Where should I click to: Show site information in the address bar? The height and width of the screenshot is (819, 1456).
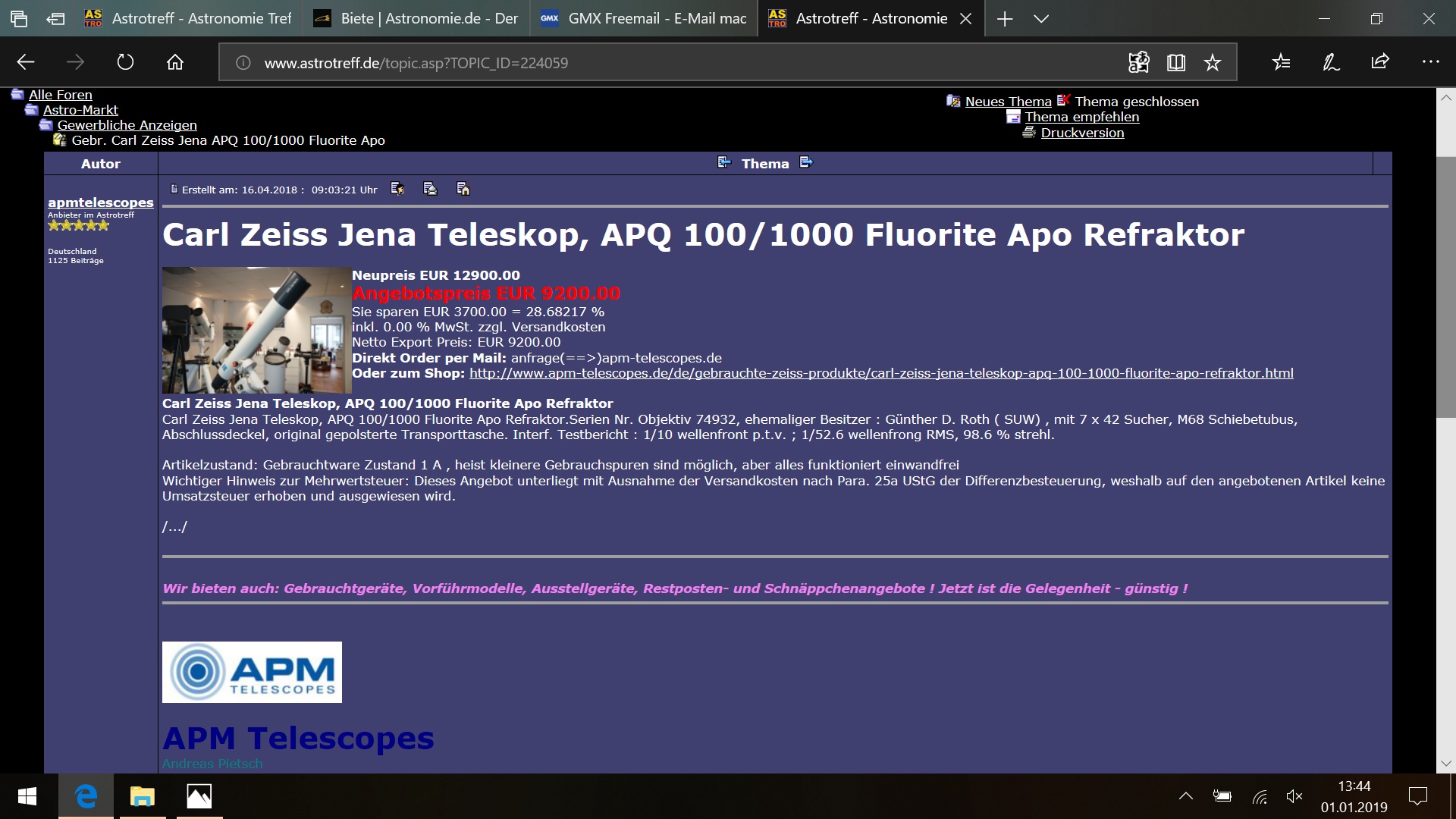click(243, 63)
